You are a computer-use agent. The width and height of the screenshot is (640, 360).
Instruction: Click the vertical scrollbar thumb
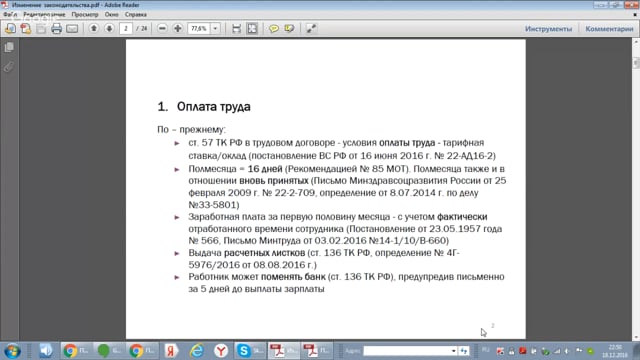coord(636,63)
